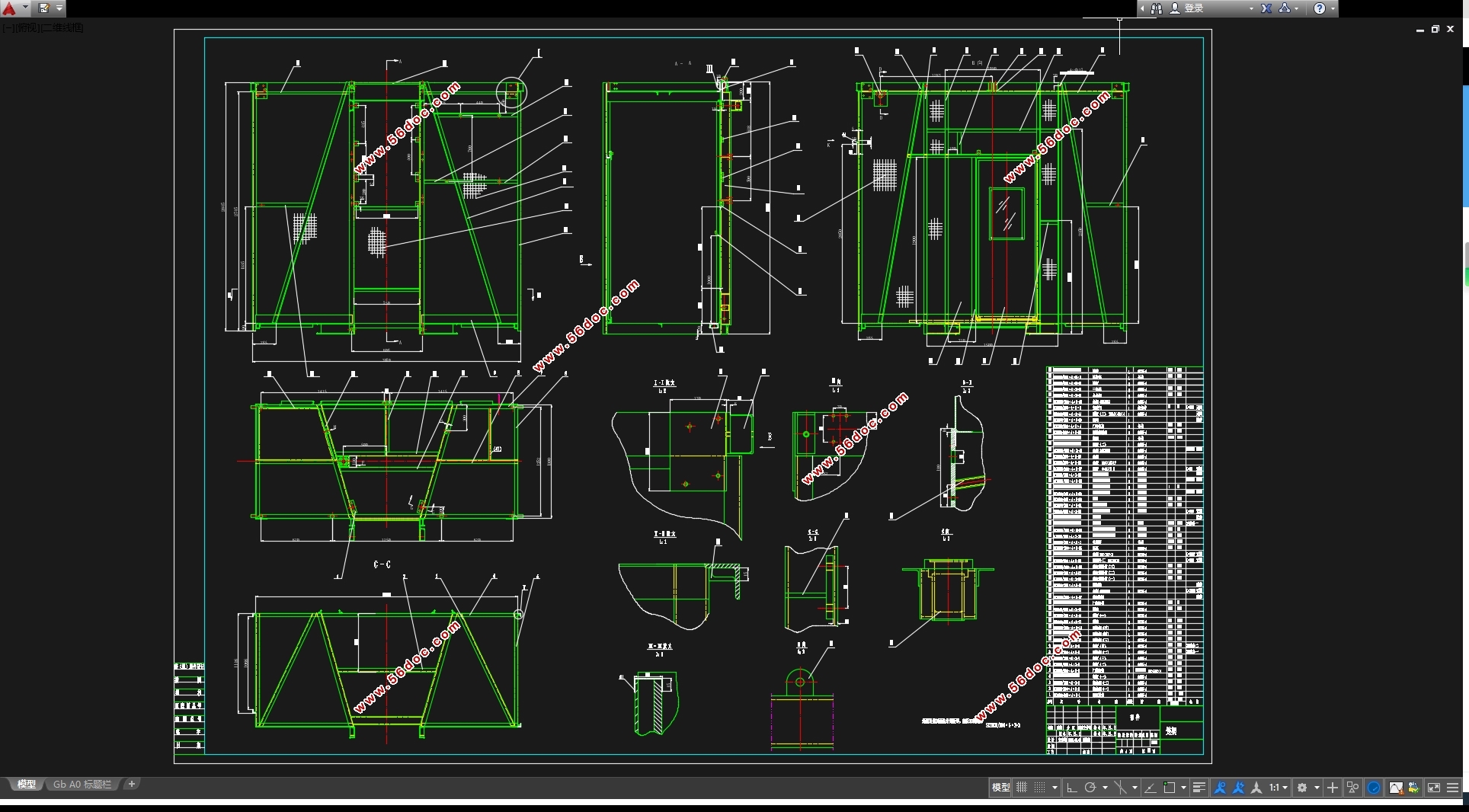1469x812 pixels.
Task: Click the isolate objects shapes icon
Action: (x=1352, y=788)
